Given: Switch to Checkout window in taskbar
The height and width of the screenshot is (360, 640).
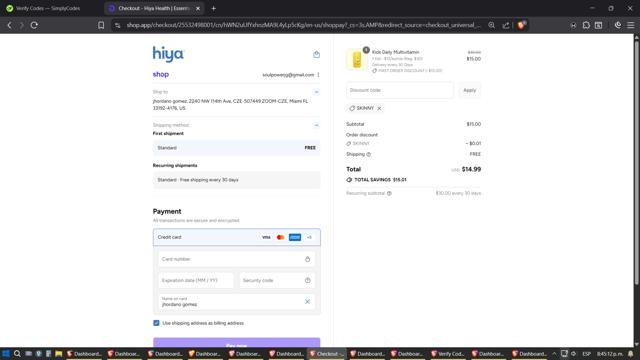Looking at the screenshot, I should pos(327,354).
